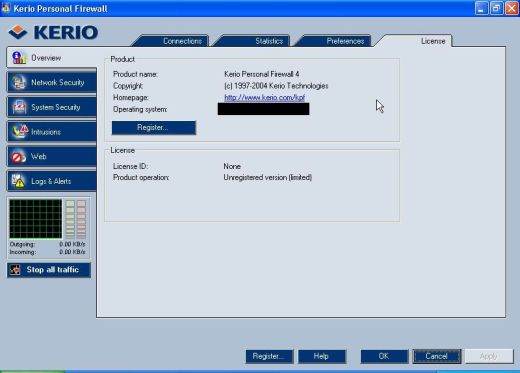Image resolution: width=520 pixels, height=373 pixels.
Task: Click the bottom Register button
Action: click(269, 356)
